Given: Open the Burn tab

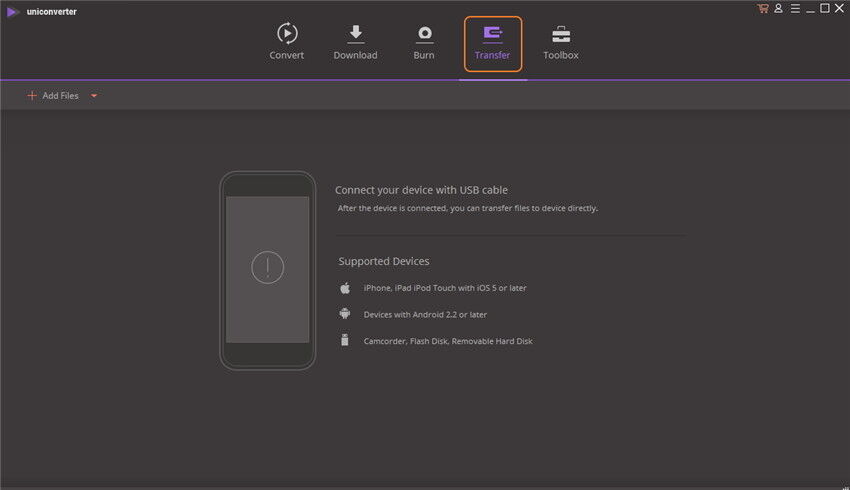Looking at the screenshot, I should coord(424,42).
